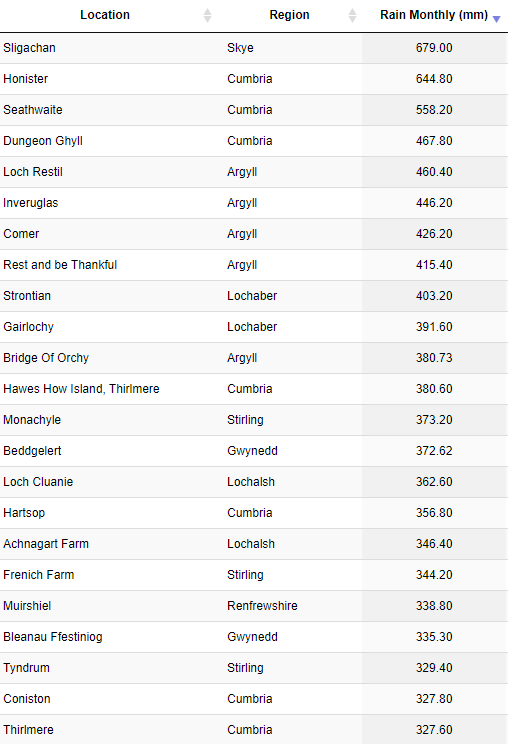Toggle Rain Monthly descending sort arrow

pos(496,19)
